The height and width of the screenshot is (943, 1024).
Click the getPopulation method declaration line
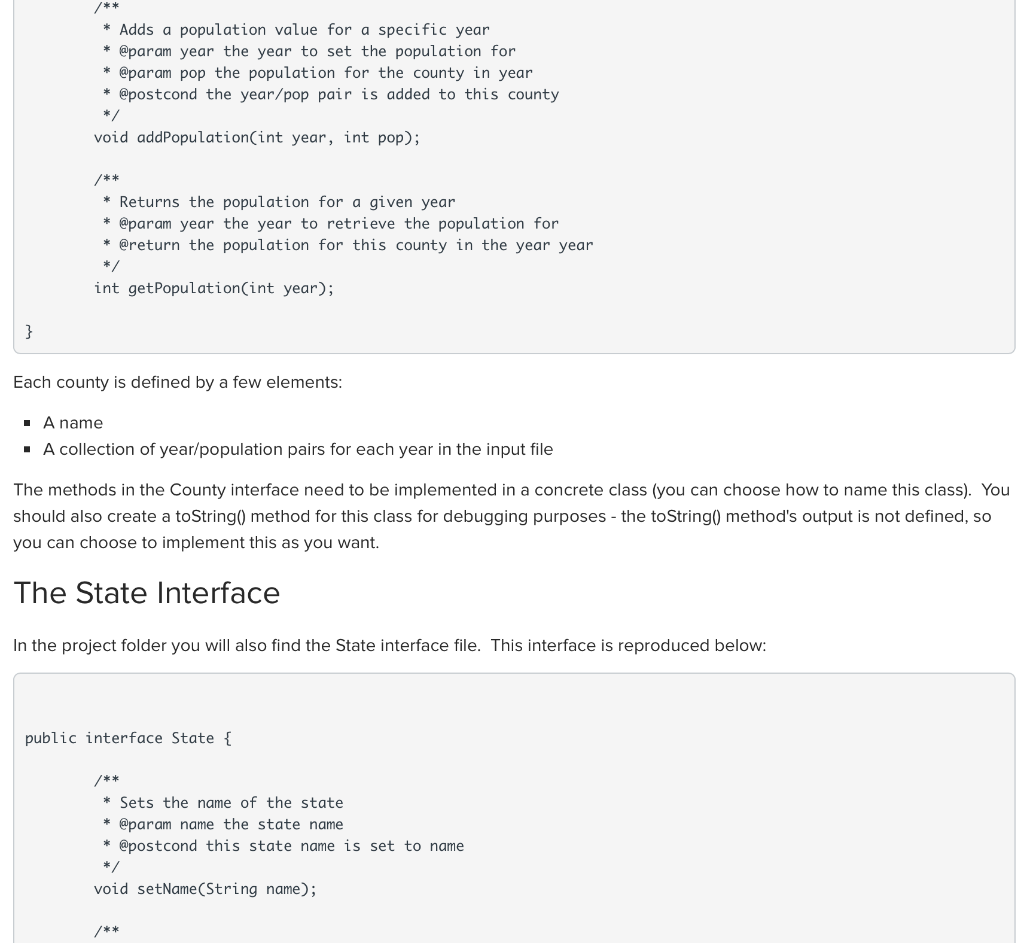click(x=214, y=288)
